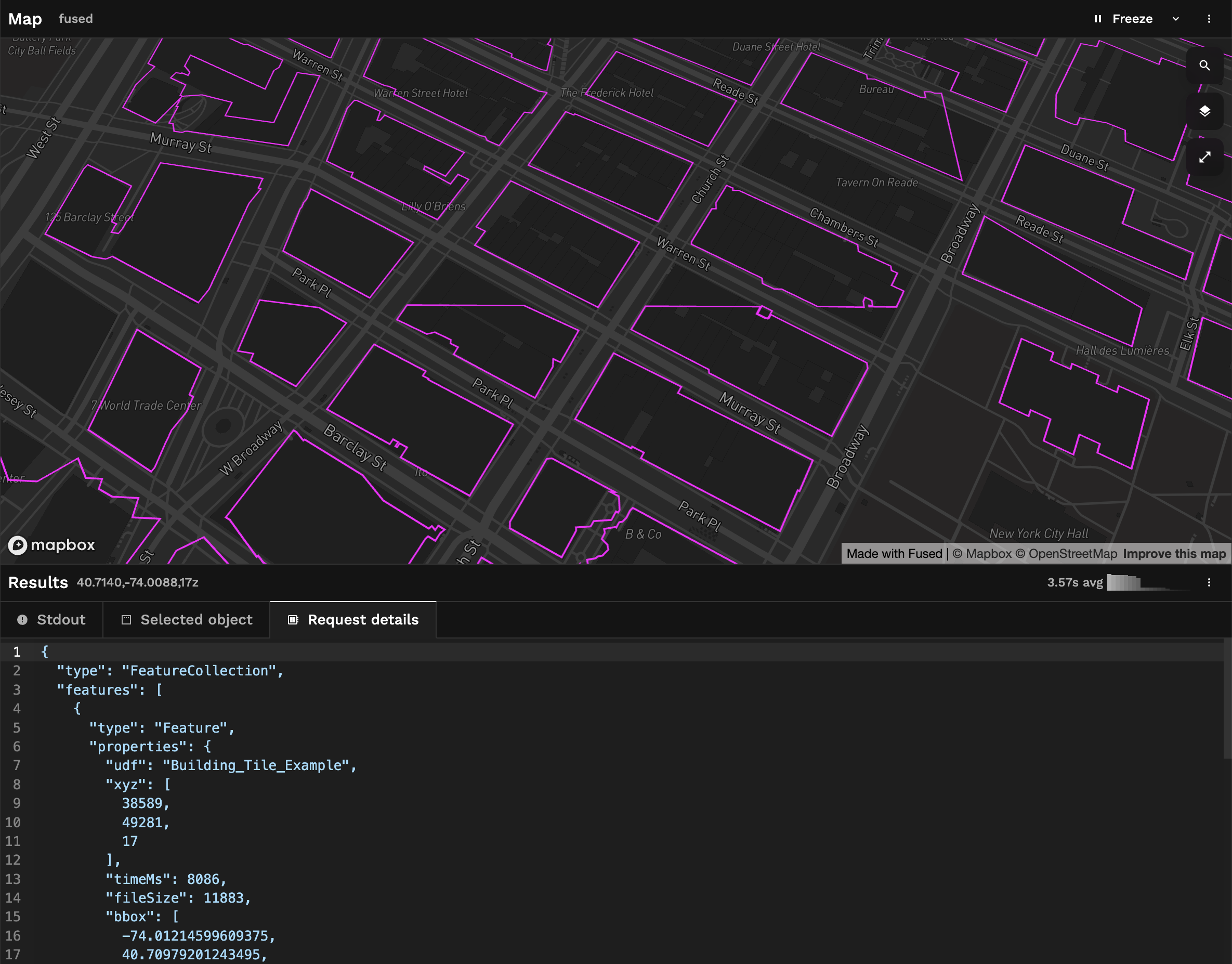Click The Frederick Hotel map label

(x=607, y=93)
